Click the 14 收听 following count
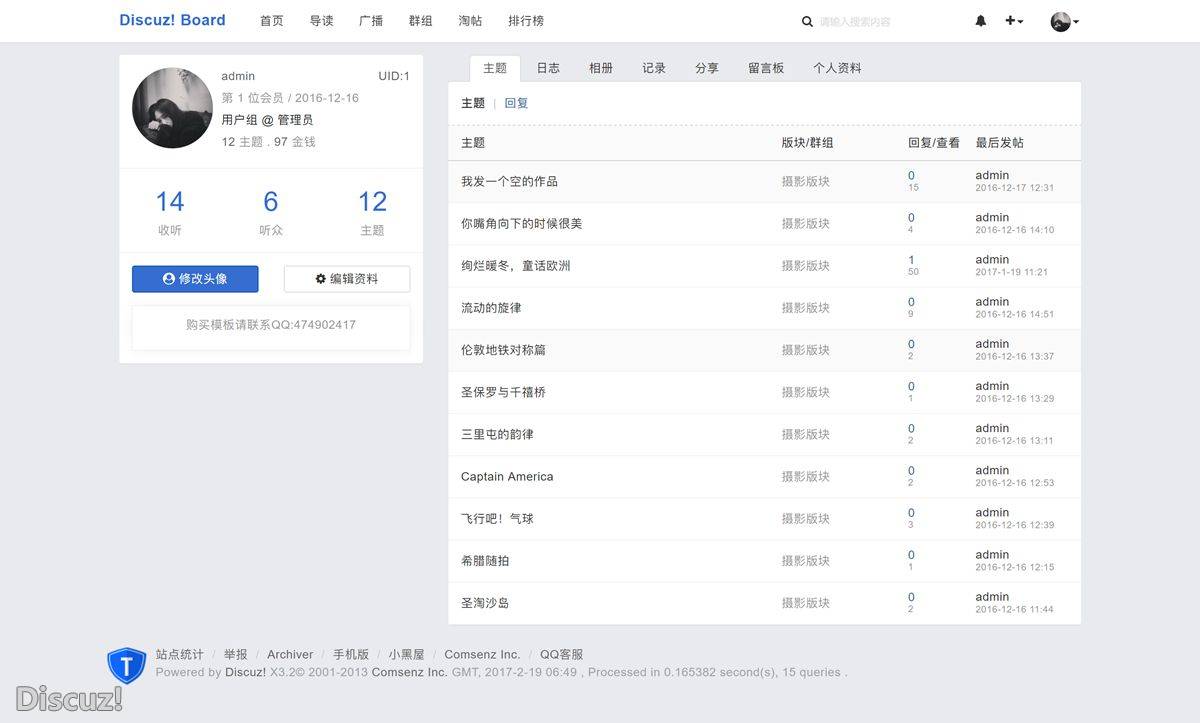1200x723 pixels. (170, 202)
